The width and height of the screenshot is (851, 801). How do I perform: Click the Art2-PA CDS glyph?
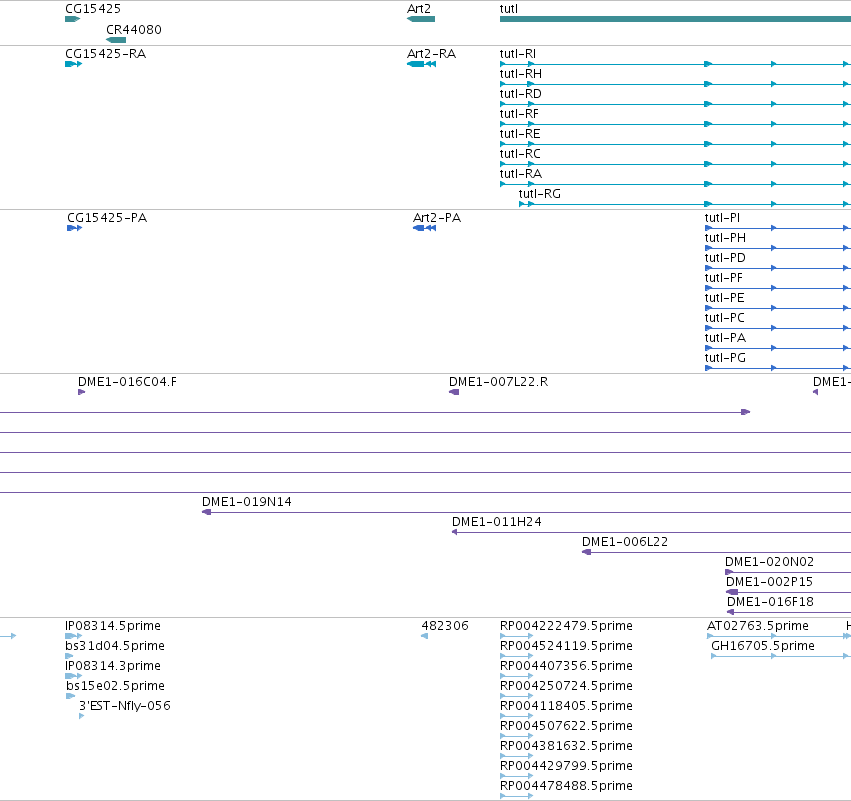click(424, 228)
